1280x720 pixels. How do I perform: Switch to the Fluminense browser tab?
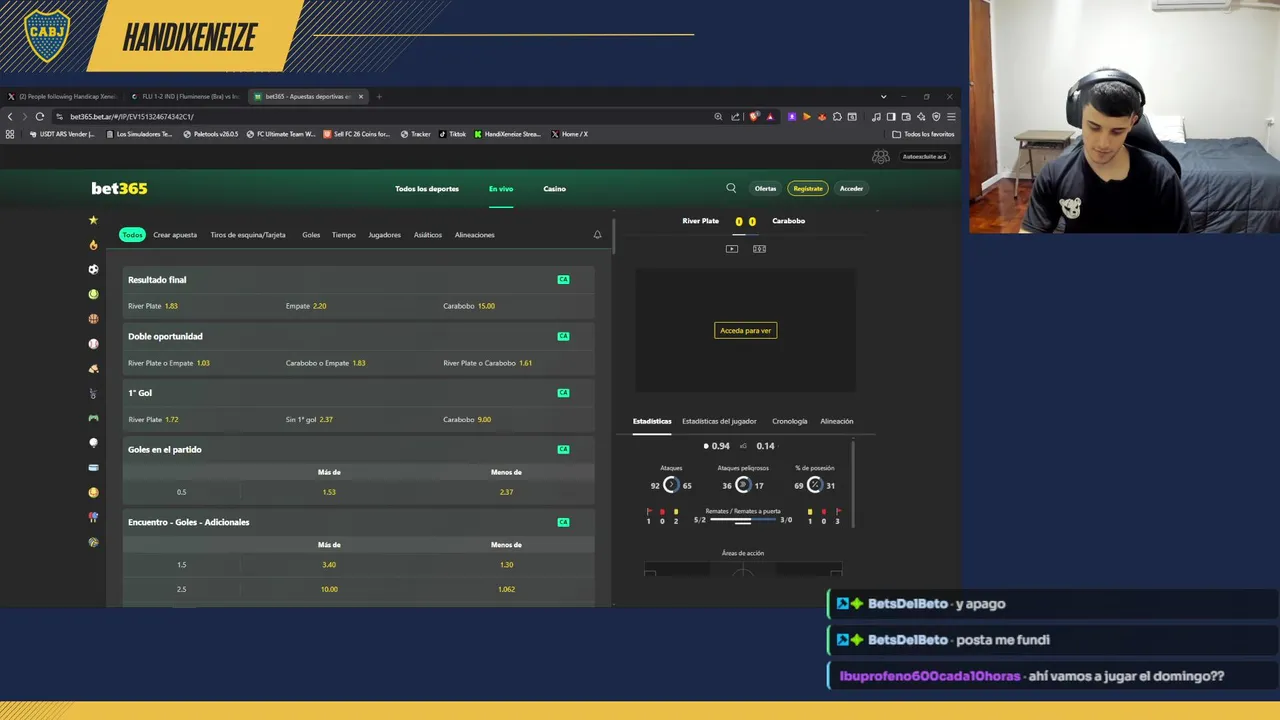click(x=186, y=97)
